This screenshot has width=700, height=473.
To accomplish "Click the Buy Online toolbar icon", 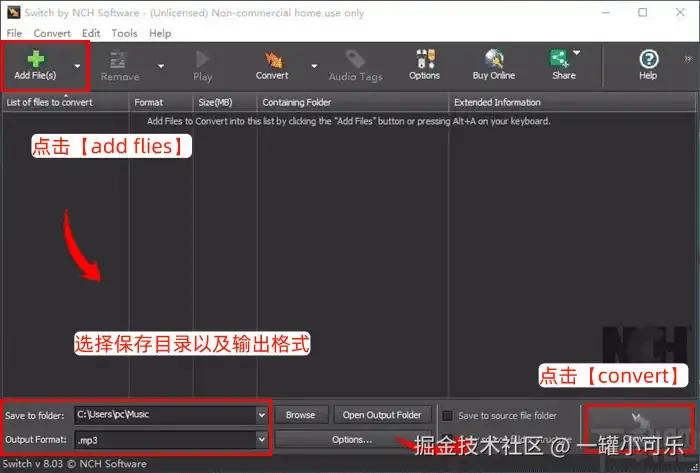I will [494, 65].
